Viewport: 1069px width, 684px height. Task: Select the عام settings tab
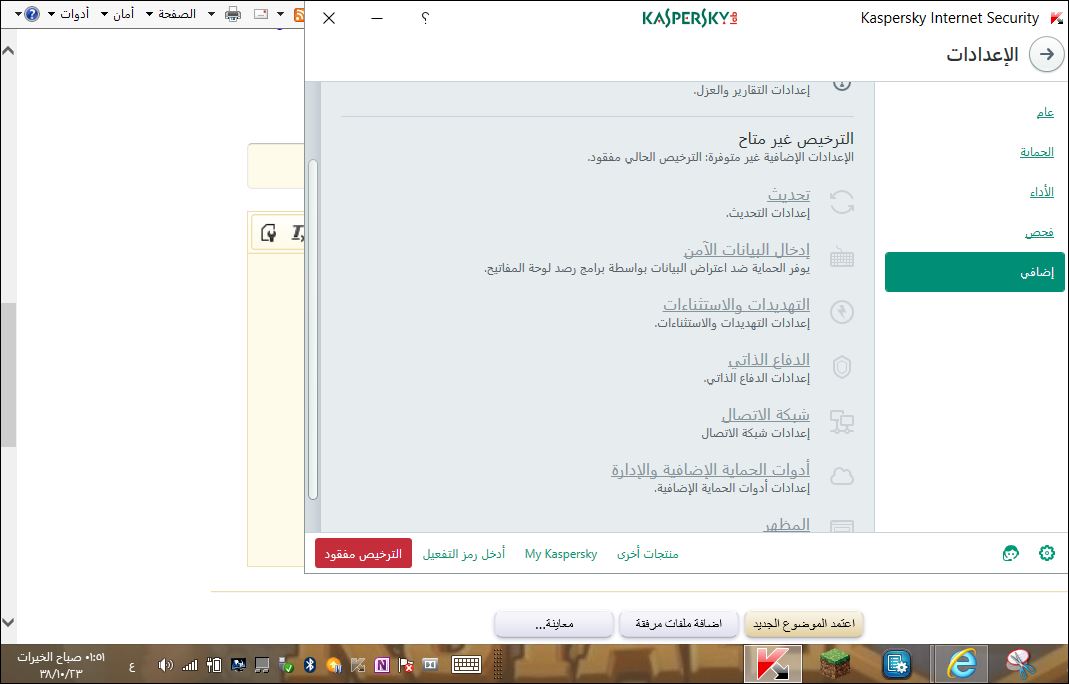[x=1045, y=113]
